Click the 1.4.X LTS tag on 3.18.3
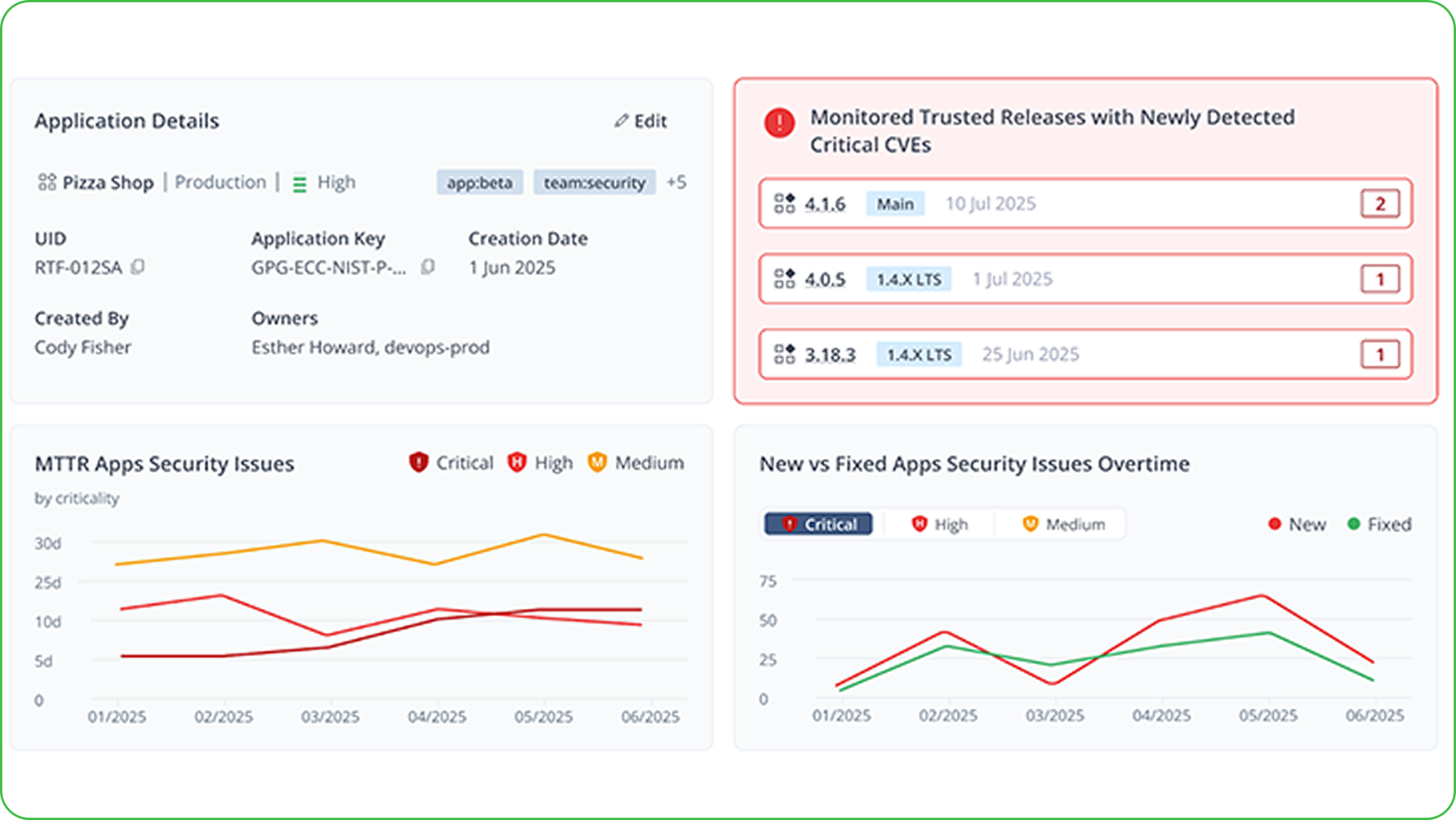This screenshot has width=1456, height=820. click(x=919, y=355)
